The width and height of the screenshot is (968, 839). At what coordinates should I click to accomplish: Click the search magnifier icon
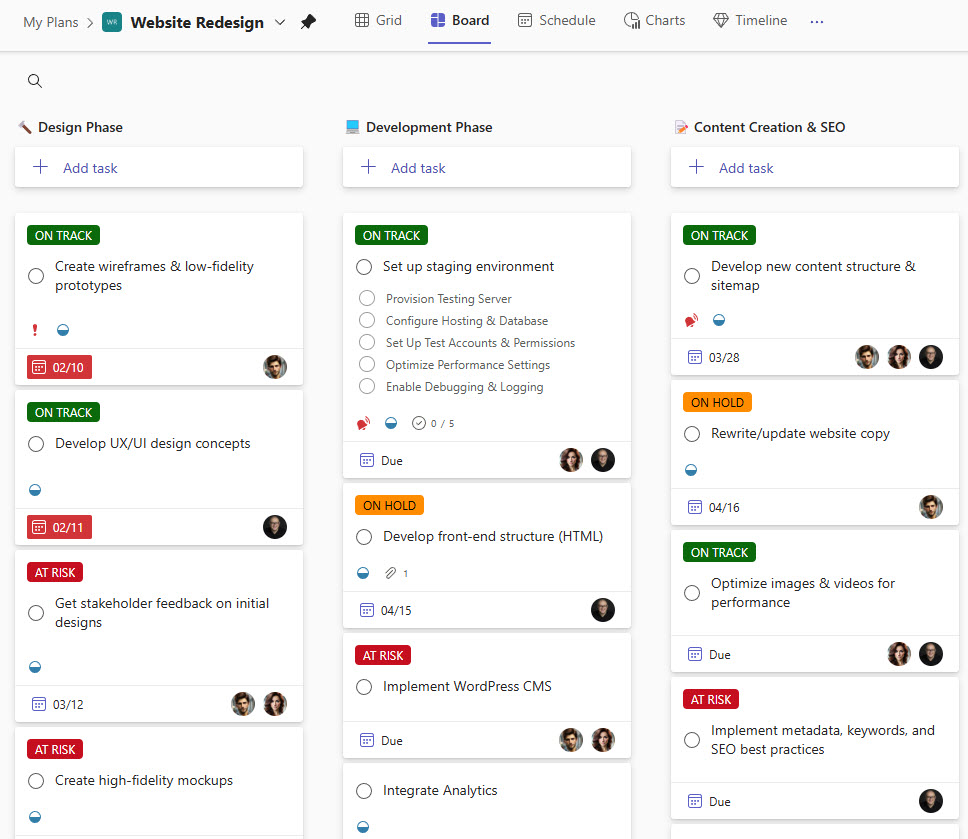coord(35,81)
